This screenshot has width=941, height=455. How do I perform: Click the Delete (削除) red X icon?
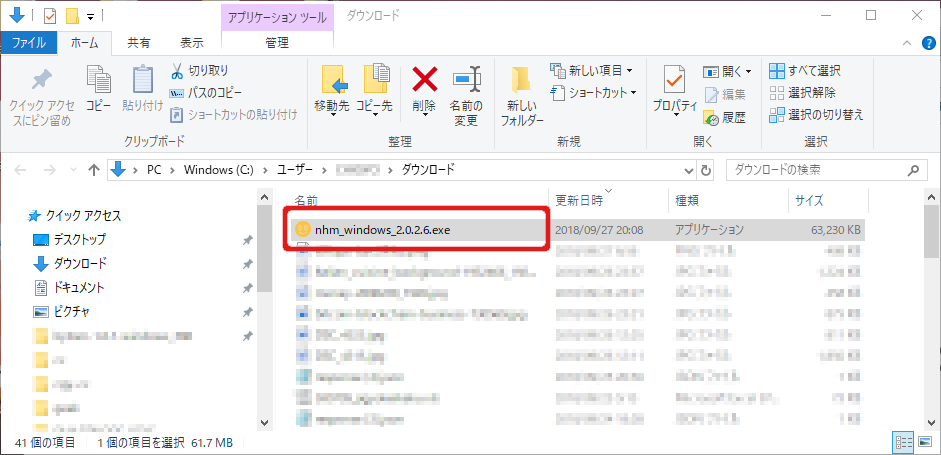425,80
